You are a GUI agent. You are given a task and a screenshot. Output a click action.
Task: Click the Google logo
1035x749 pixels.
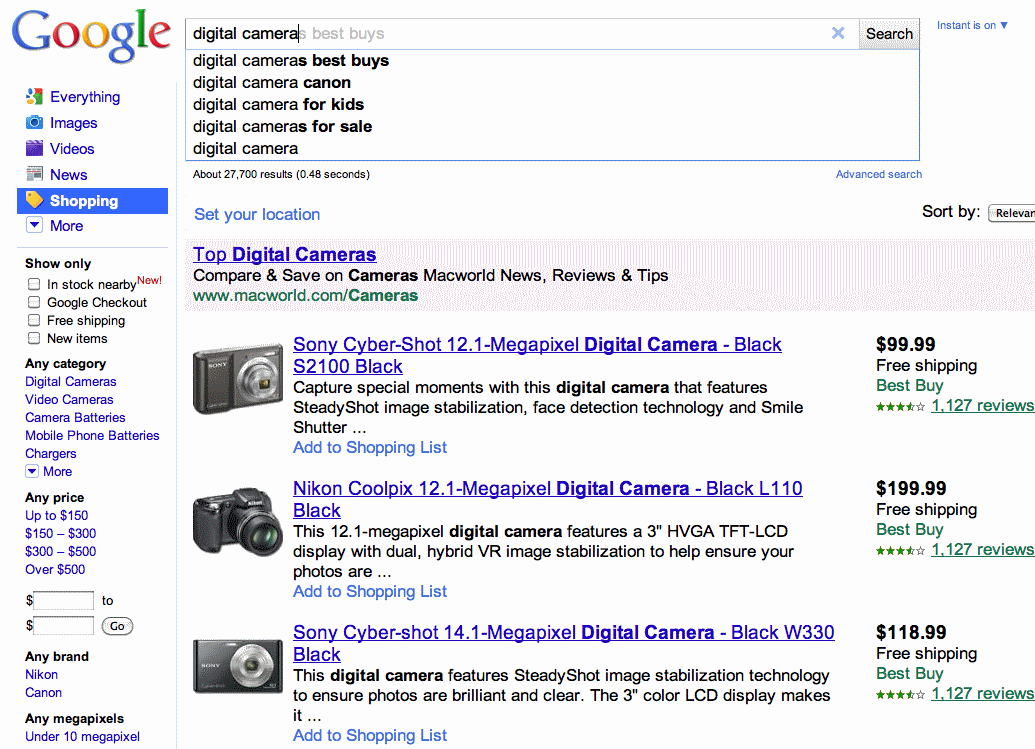[x=91, y=35]
